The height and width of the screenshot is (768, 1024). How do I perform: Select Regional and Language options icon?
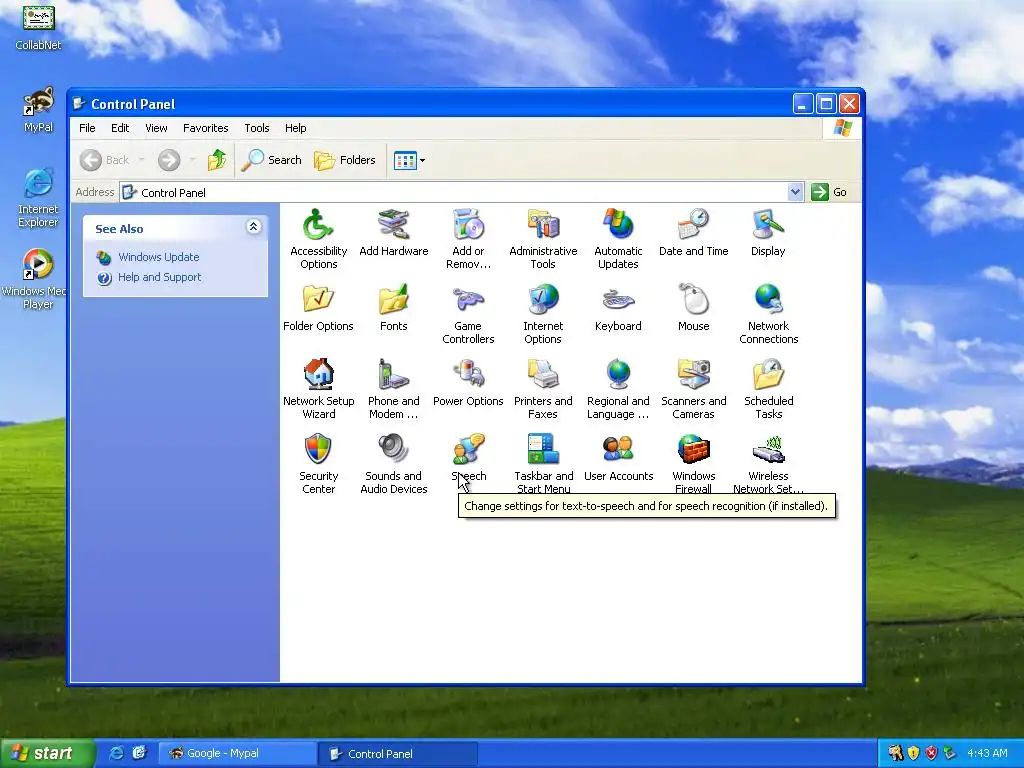(x=618, y=389)
